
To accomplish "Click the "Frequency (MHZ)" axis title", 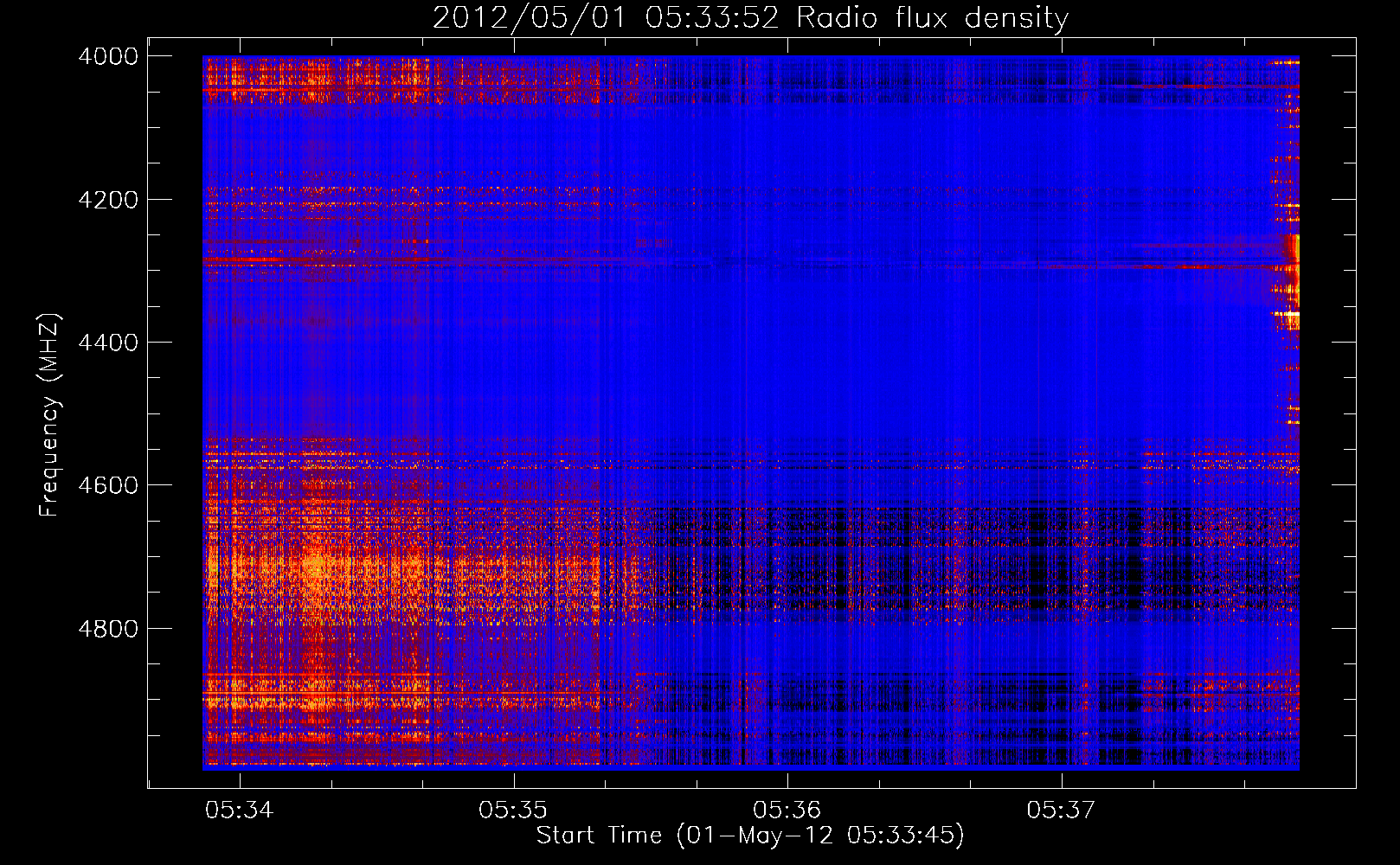I will (x=49, y=415).
